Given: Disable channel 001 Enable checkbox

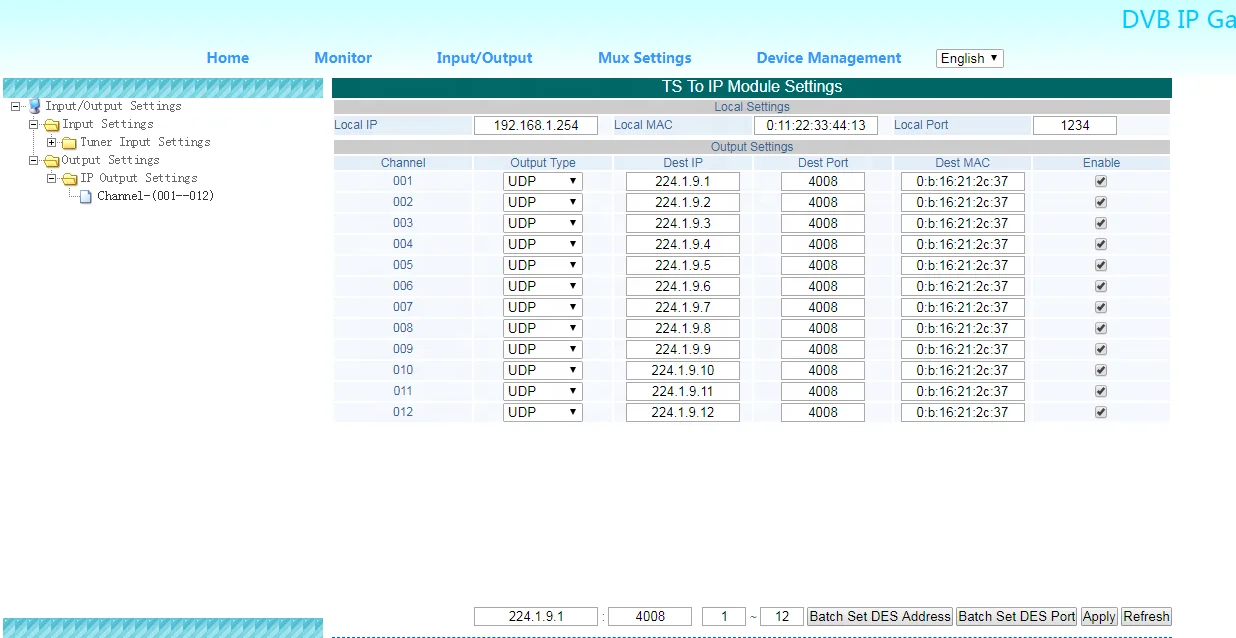Looking at the screenshot, I should pos(1101,181).
